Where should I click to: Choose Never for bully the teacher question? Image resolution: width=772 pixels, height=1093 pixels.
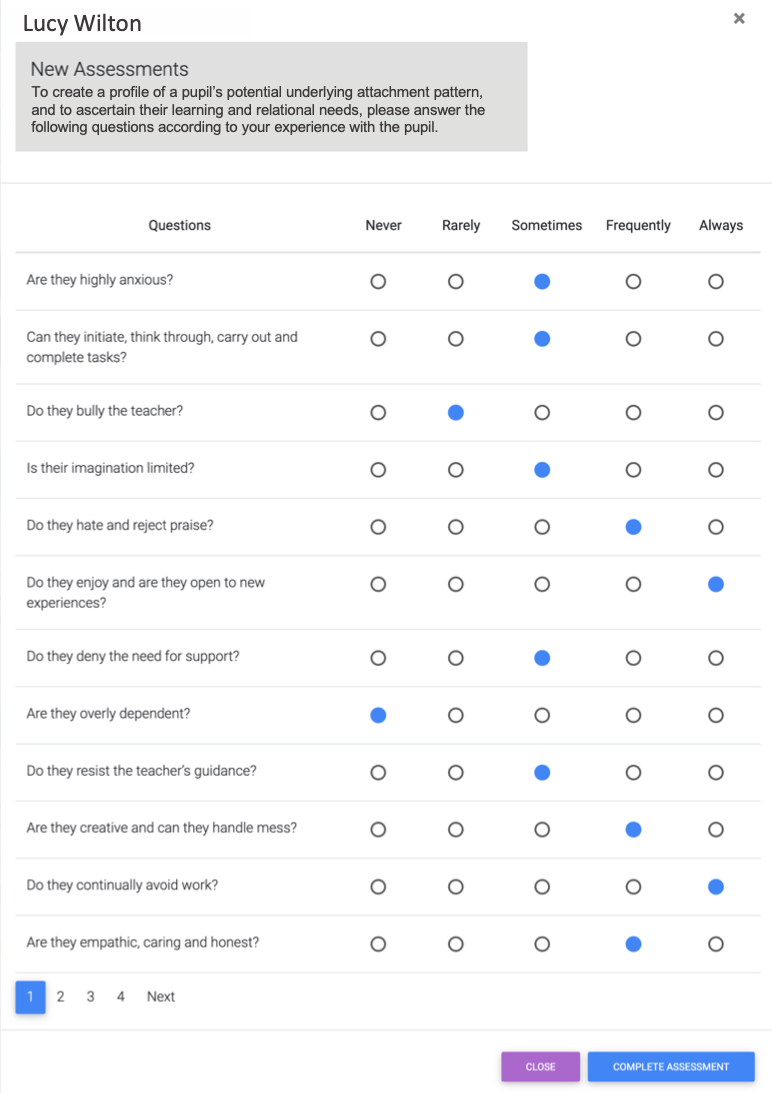pyautogui.click(x=378, y=413)
